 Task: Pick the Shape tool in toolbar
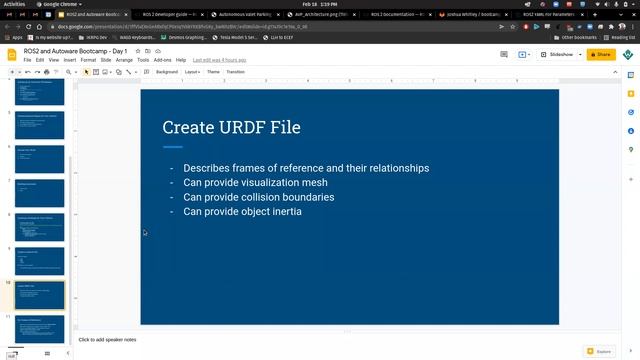[119, 72]
